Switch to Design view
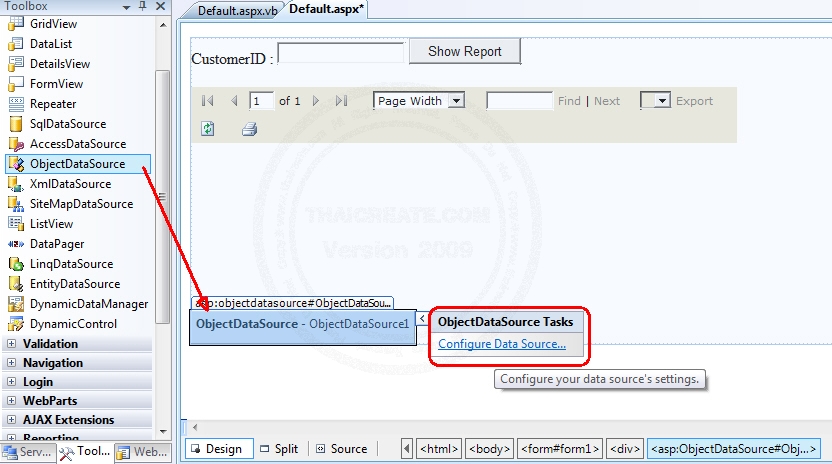Viewport: 832px width, 464px height. click(219, 449)
